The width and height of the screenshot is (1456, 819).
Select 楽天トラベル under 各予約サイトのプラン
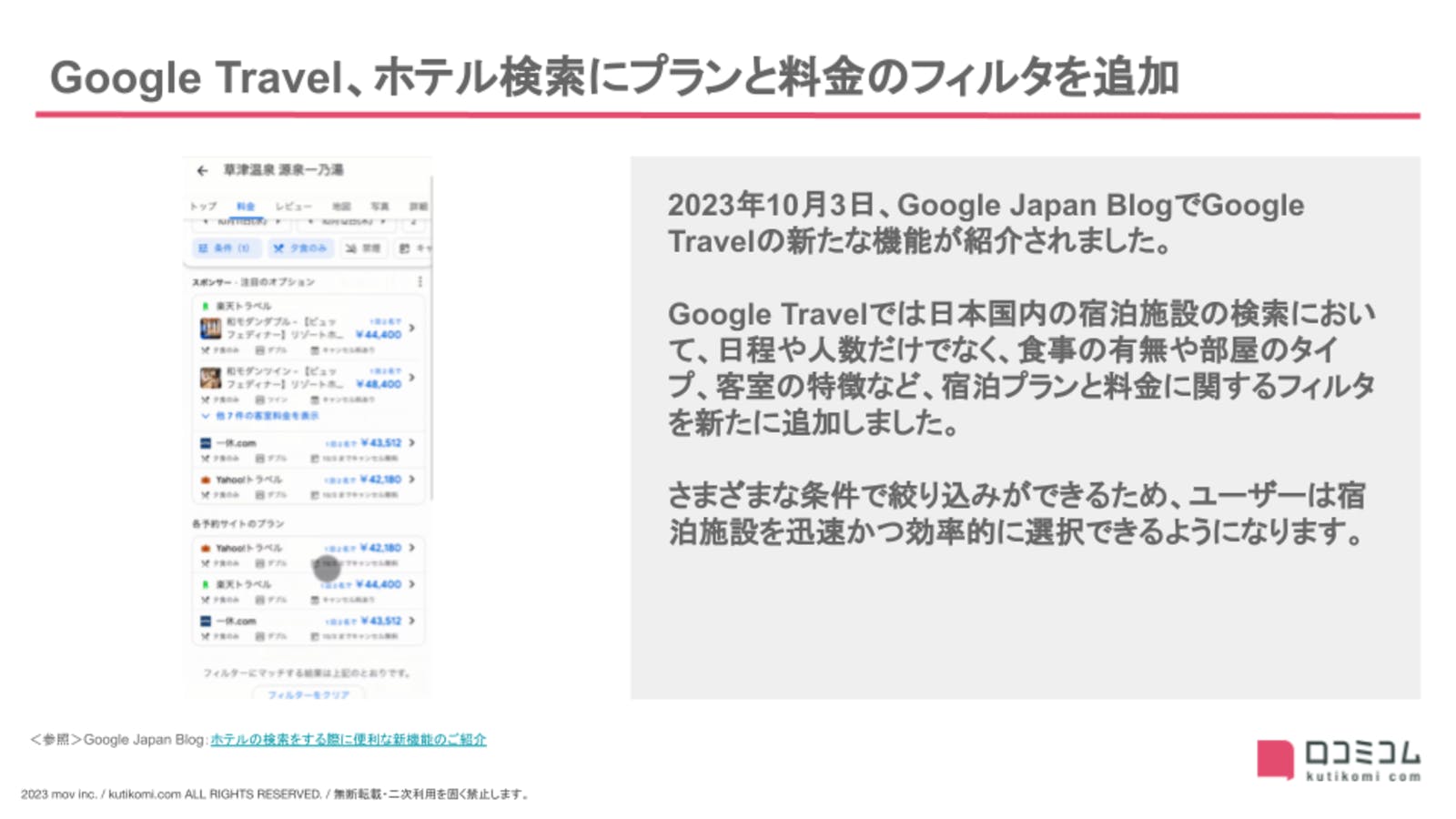pos(308,591)
